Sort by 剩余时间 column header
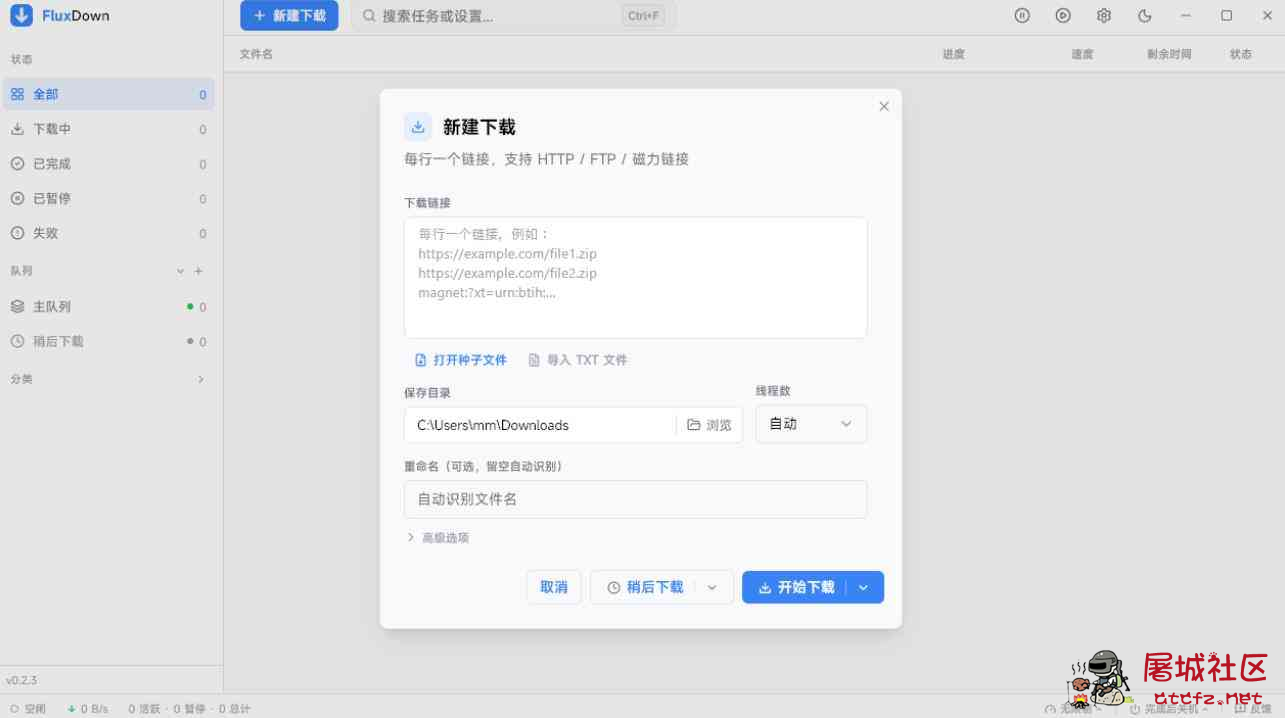The image size is (1285, 718). pyautogui.click(x=1169, y=54)
